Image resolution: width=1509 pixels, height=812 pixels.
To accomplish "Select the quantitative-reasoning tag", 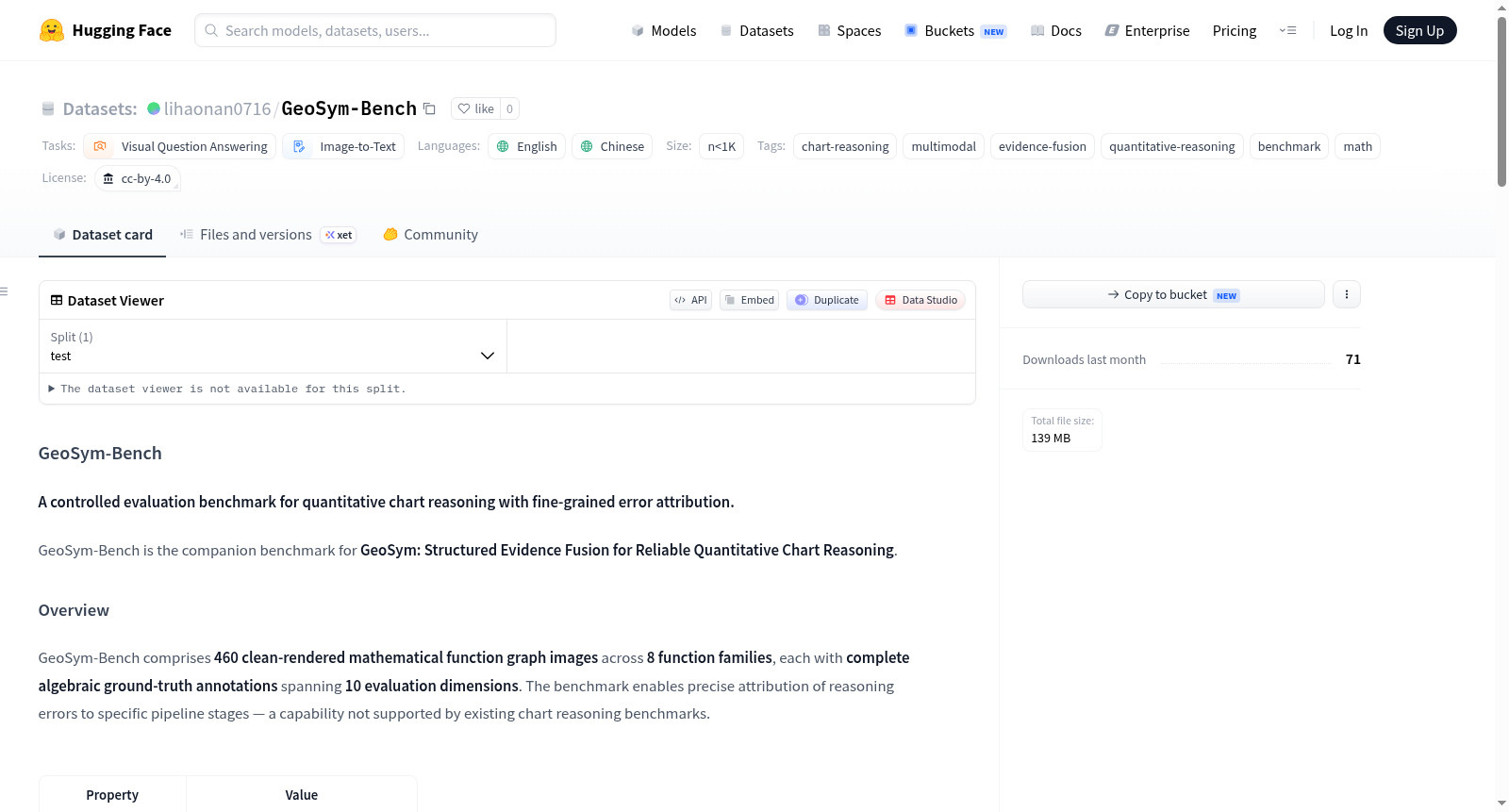I will pos(1172,146).
